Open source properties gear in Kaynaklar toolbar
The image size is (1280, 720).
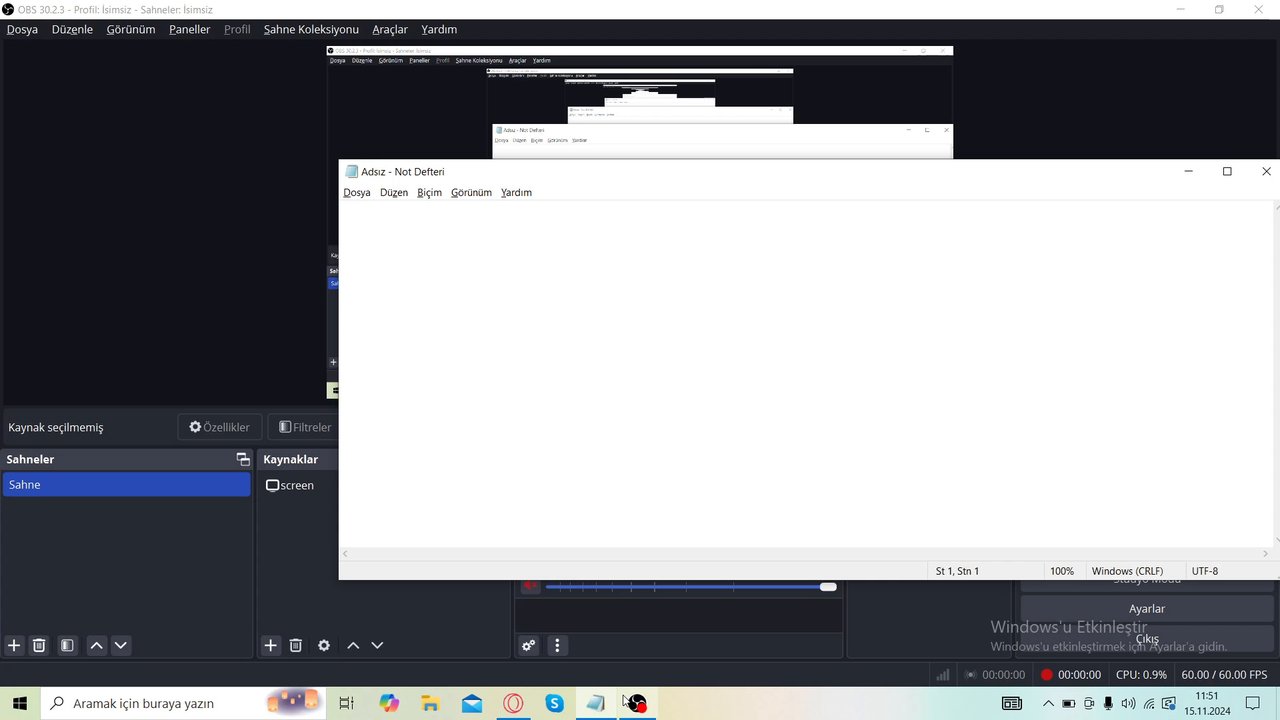click(324, 645)
